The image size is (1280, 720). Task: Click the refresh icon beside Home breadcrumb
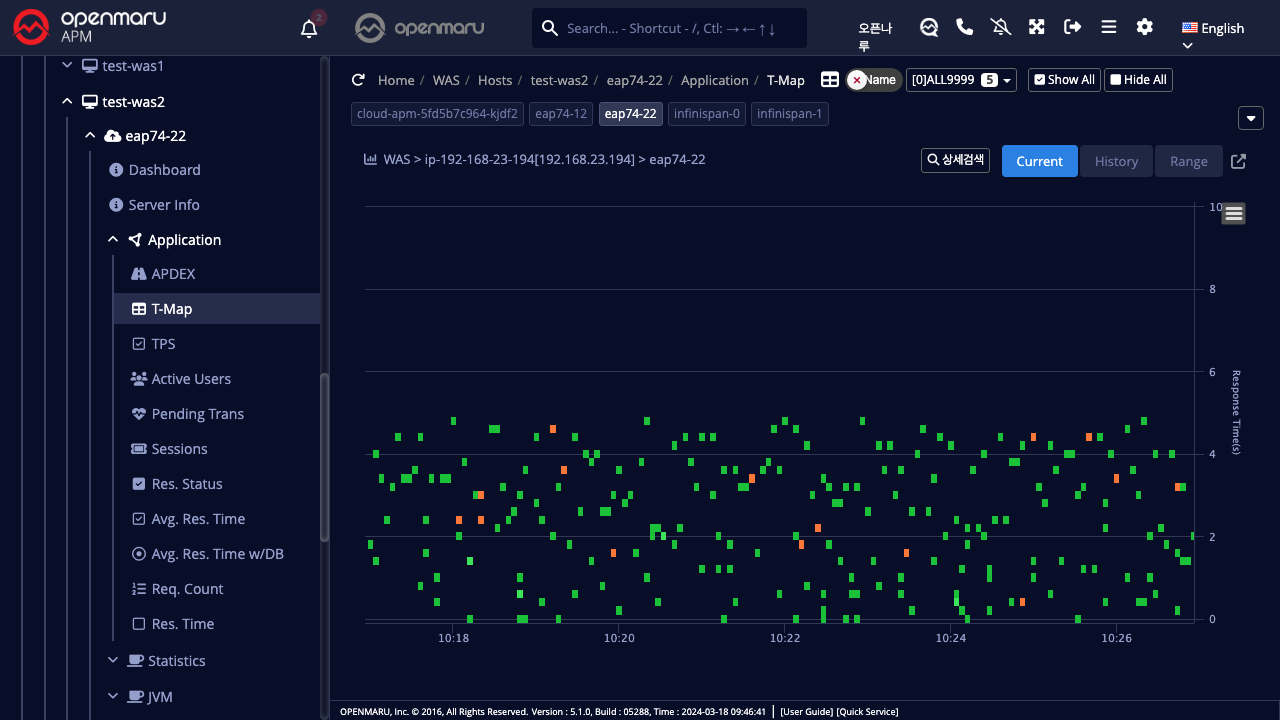click(x=358, y=80)
